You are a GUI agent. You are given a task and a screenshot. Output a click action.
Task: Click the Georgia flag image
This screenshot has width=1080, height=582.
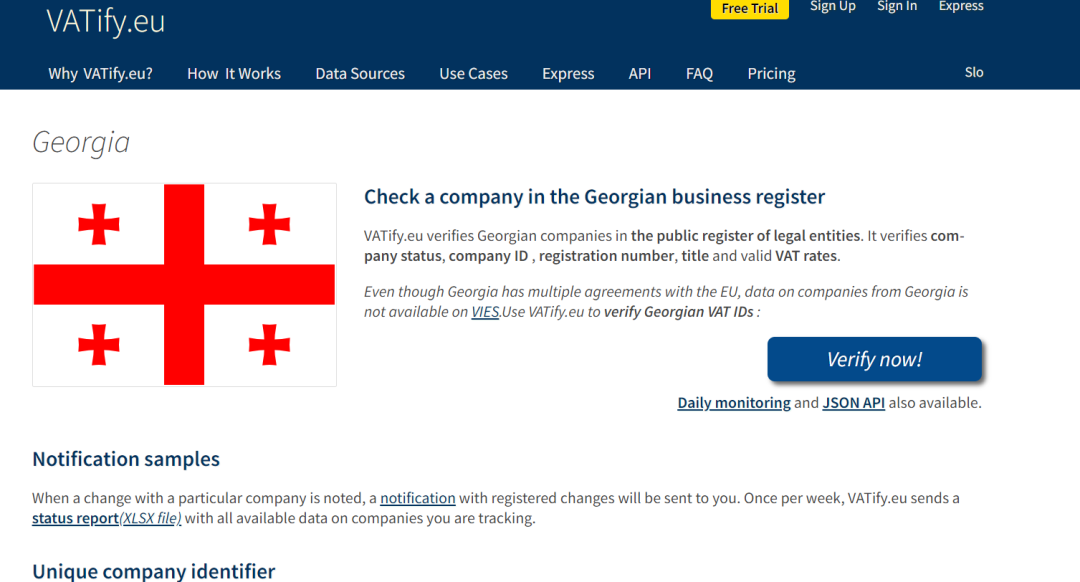click(x=184, y=285)
